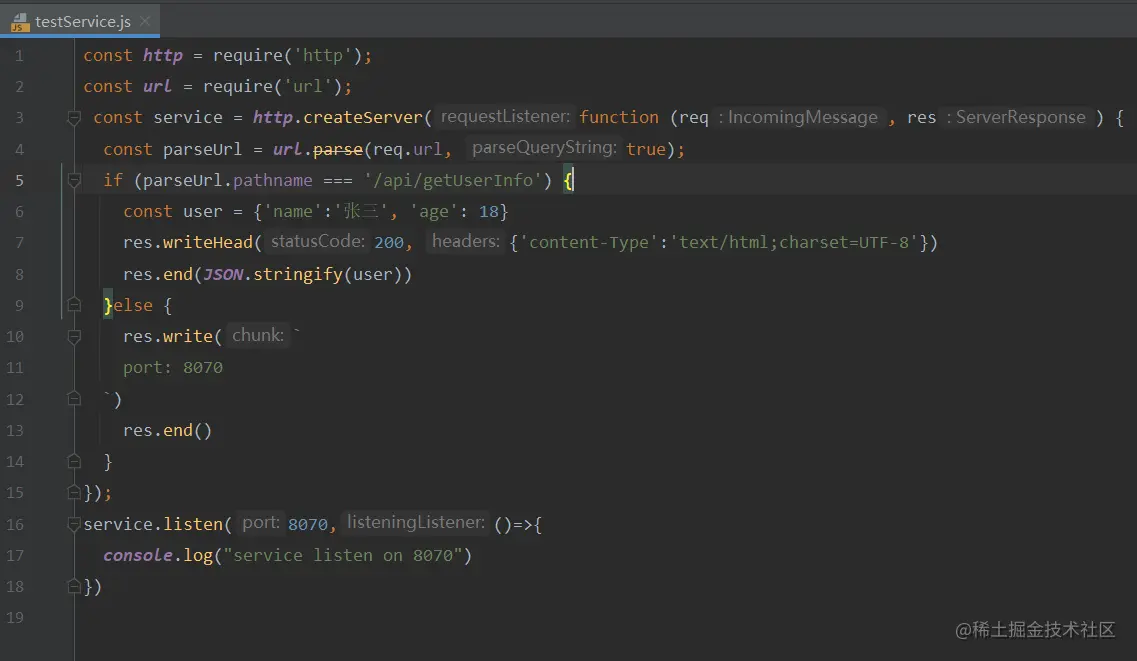Collapse the service.listen fold on line 16
This screenshot has height=661, width=1137.
(74, 523)
